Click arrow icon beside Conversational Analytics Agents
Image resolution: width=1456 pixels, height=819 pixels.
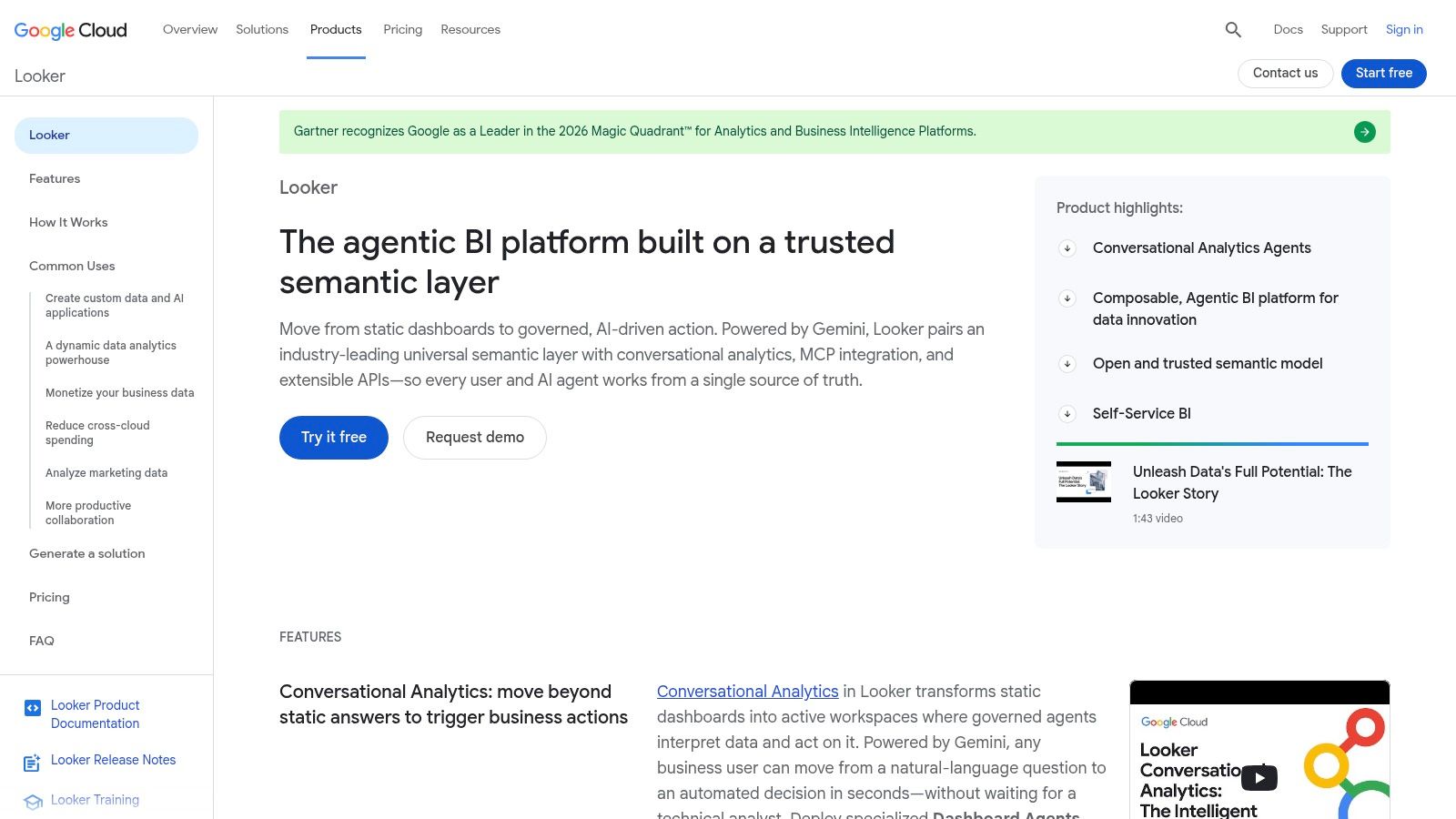pyautogui.click(x=1067, y=248)
